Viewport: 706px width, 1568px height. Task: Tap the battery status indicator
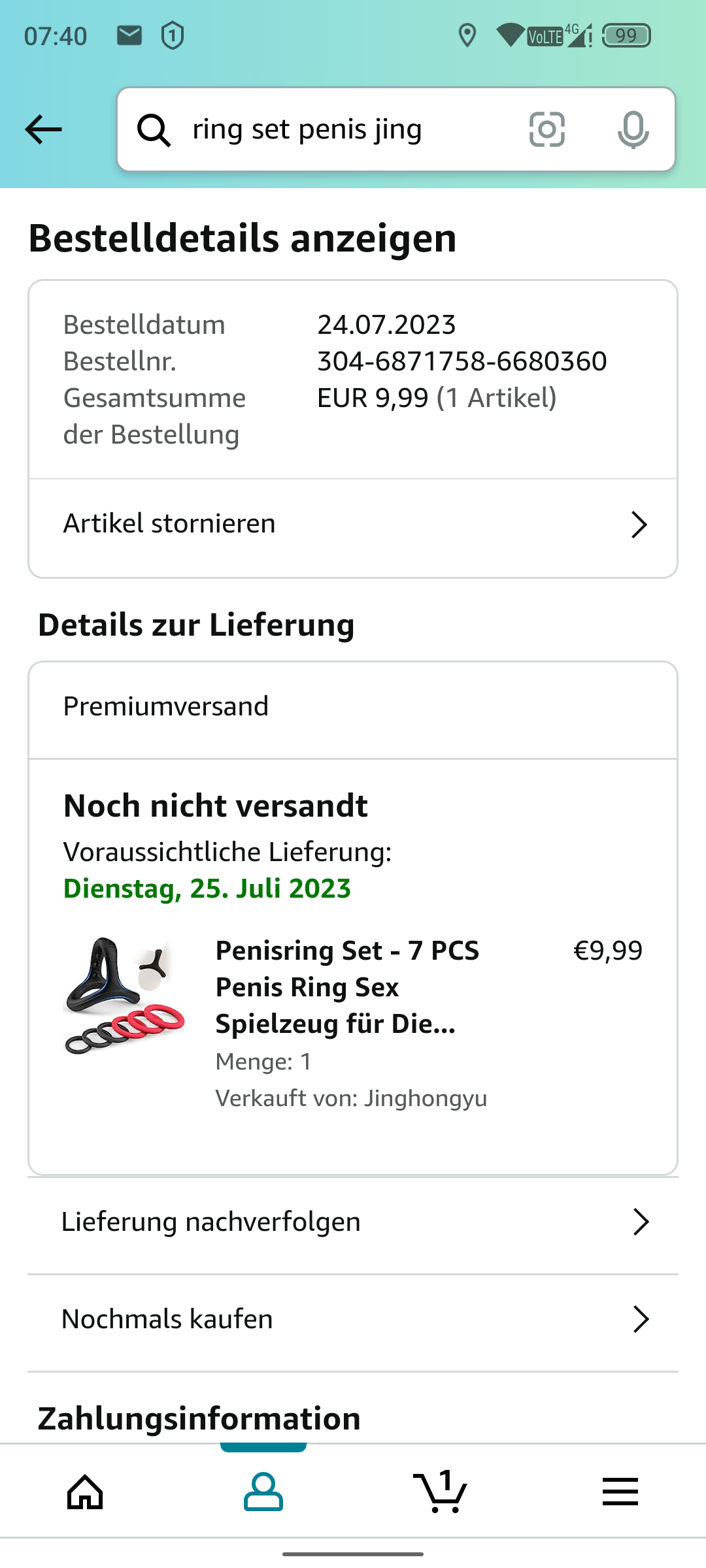pyautogui.click(x=626, y=35)
